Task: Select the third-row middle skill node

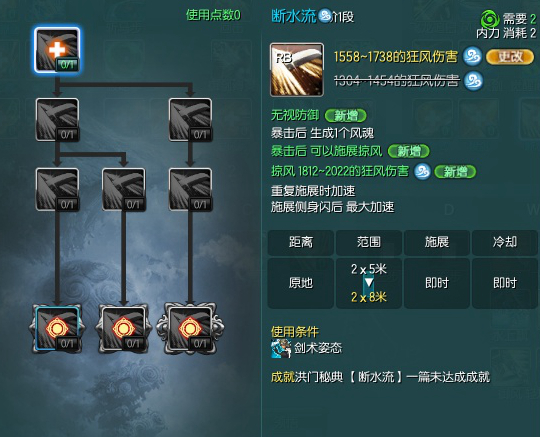Action: click(124, 189)
